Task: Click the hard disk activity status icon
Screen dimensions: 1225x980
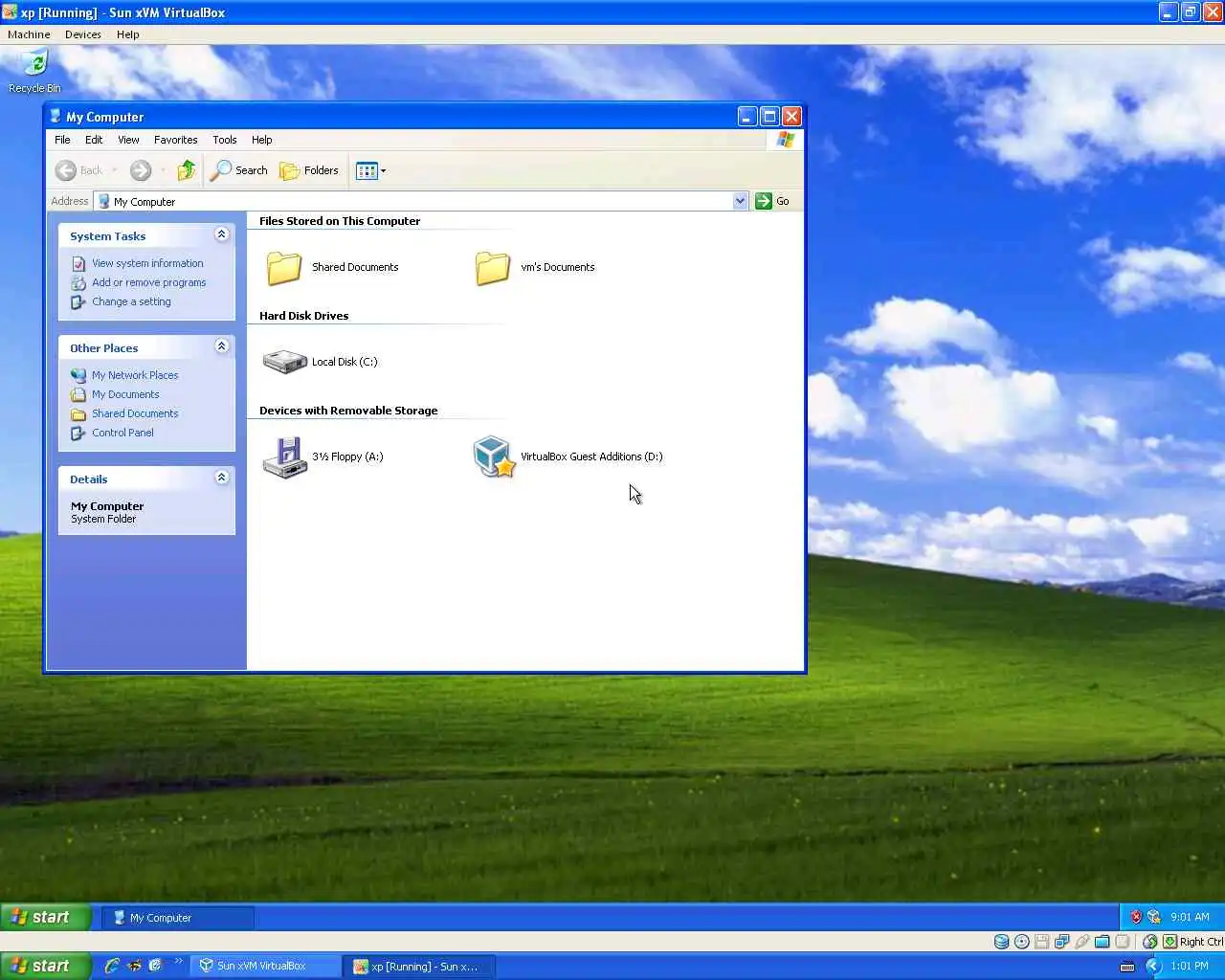Action: pyautogui.click(x=1001, y=942)
